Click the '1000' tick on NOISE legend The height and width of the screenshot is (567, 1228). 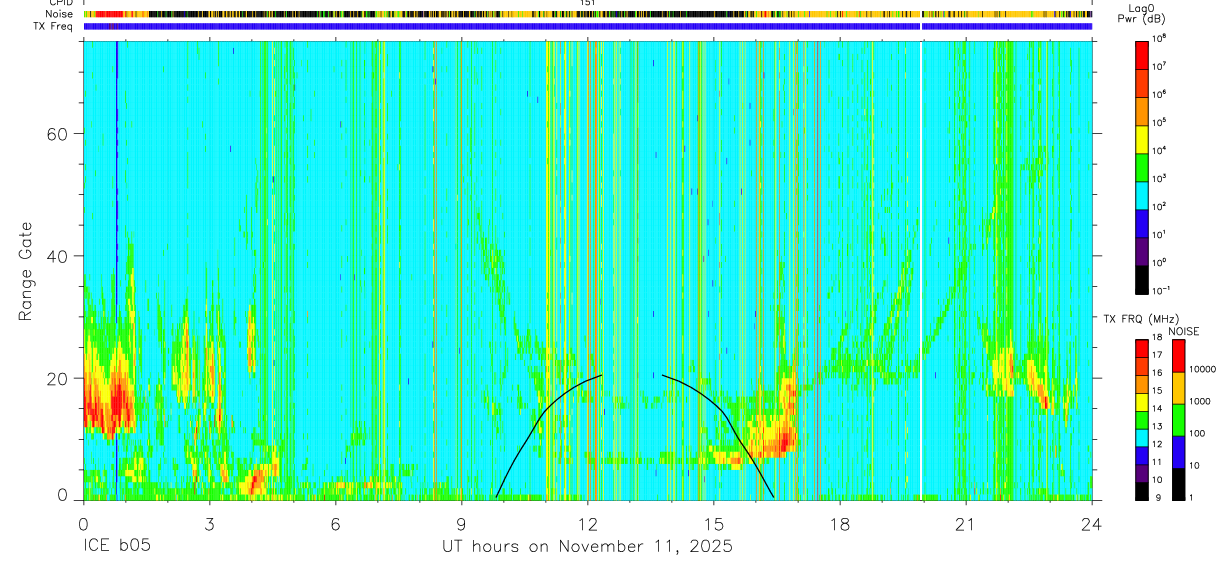point(1200,402)
